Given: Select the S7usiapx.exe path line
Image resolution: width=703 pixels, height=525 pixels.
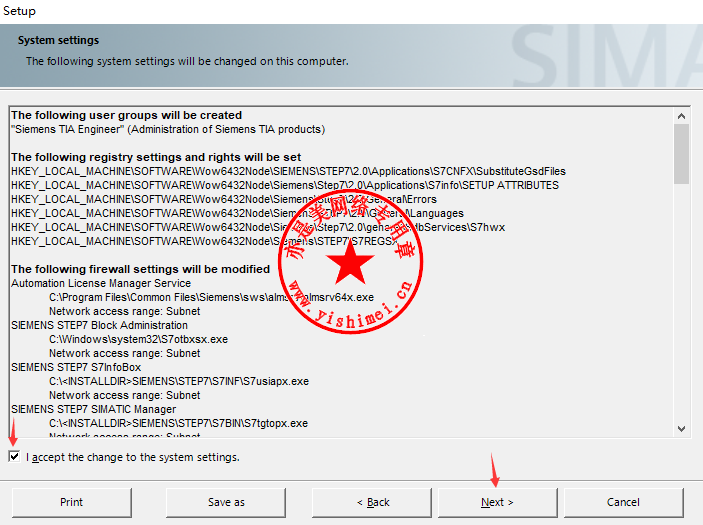Looking at the screenshot, I should pyautogui.click(x=179, y=381).
